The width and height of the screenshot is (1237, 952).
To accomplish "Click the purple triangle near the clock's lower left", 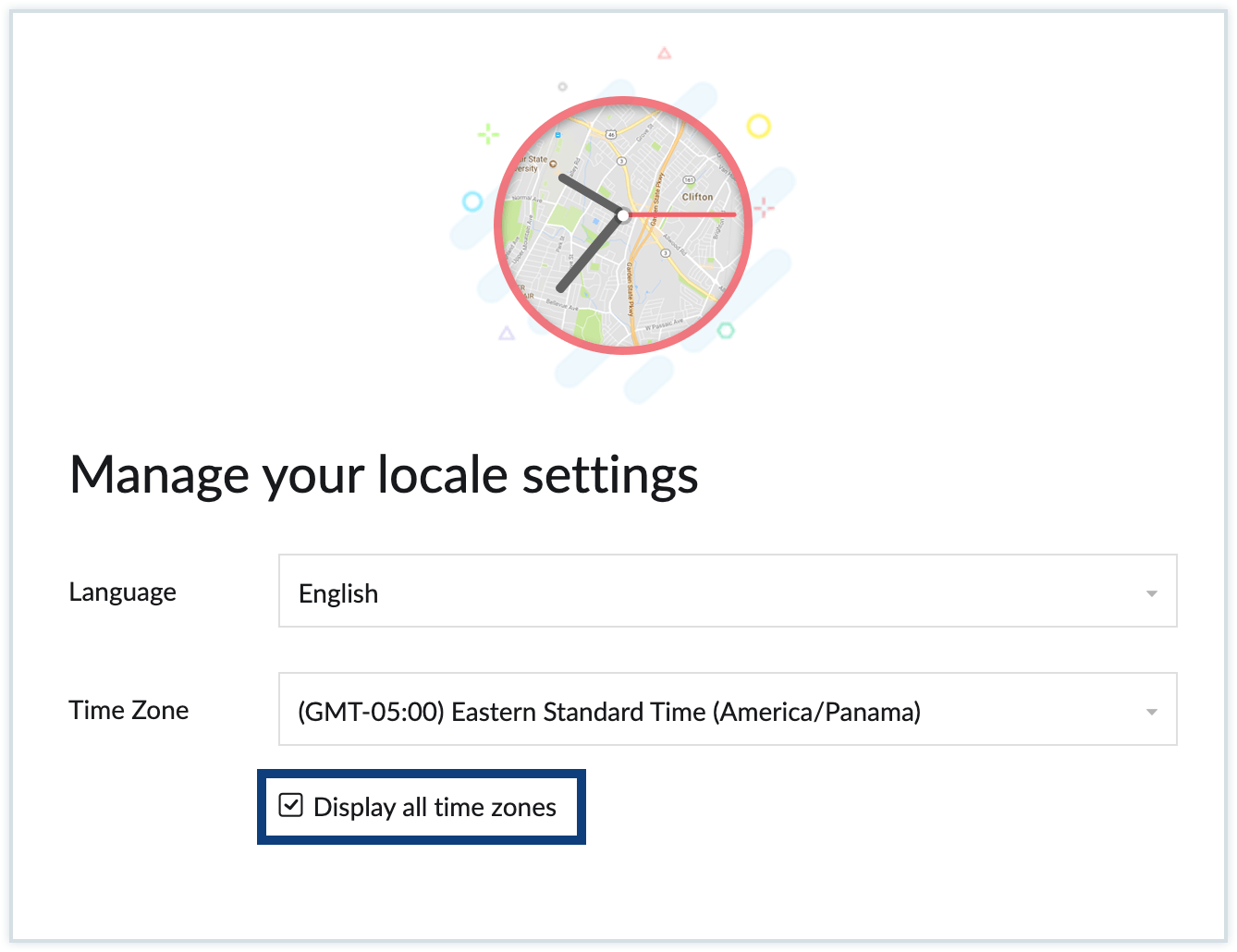I will 507,334.
